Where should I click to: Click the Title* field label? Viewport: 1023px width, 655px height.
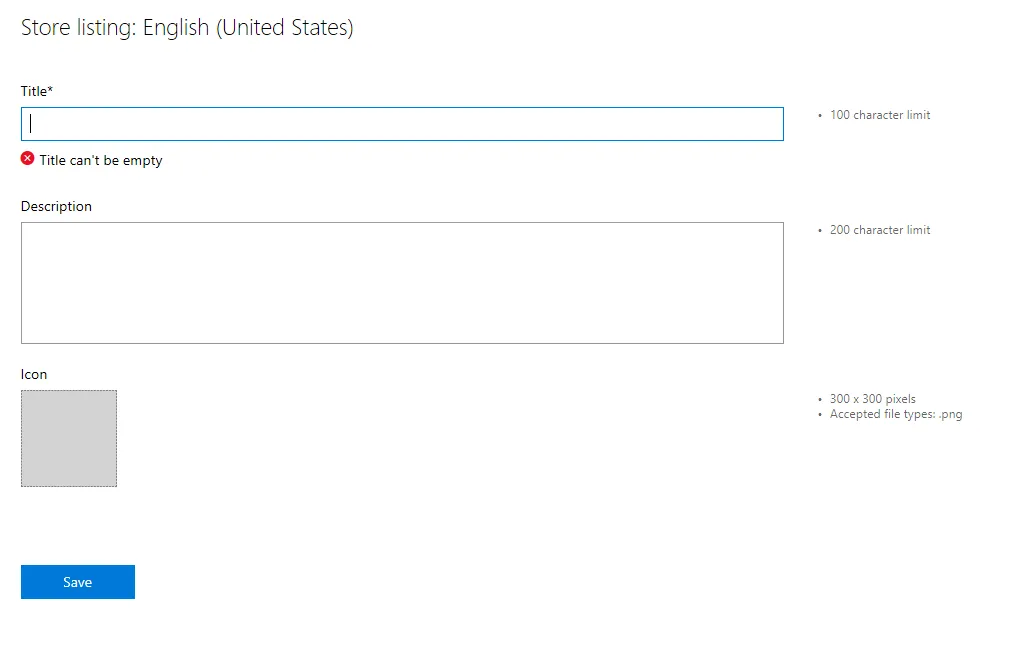pyautogui.click(x=37, y=91)
